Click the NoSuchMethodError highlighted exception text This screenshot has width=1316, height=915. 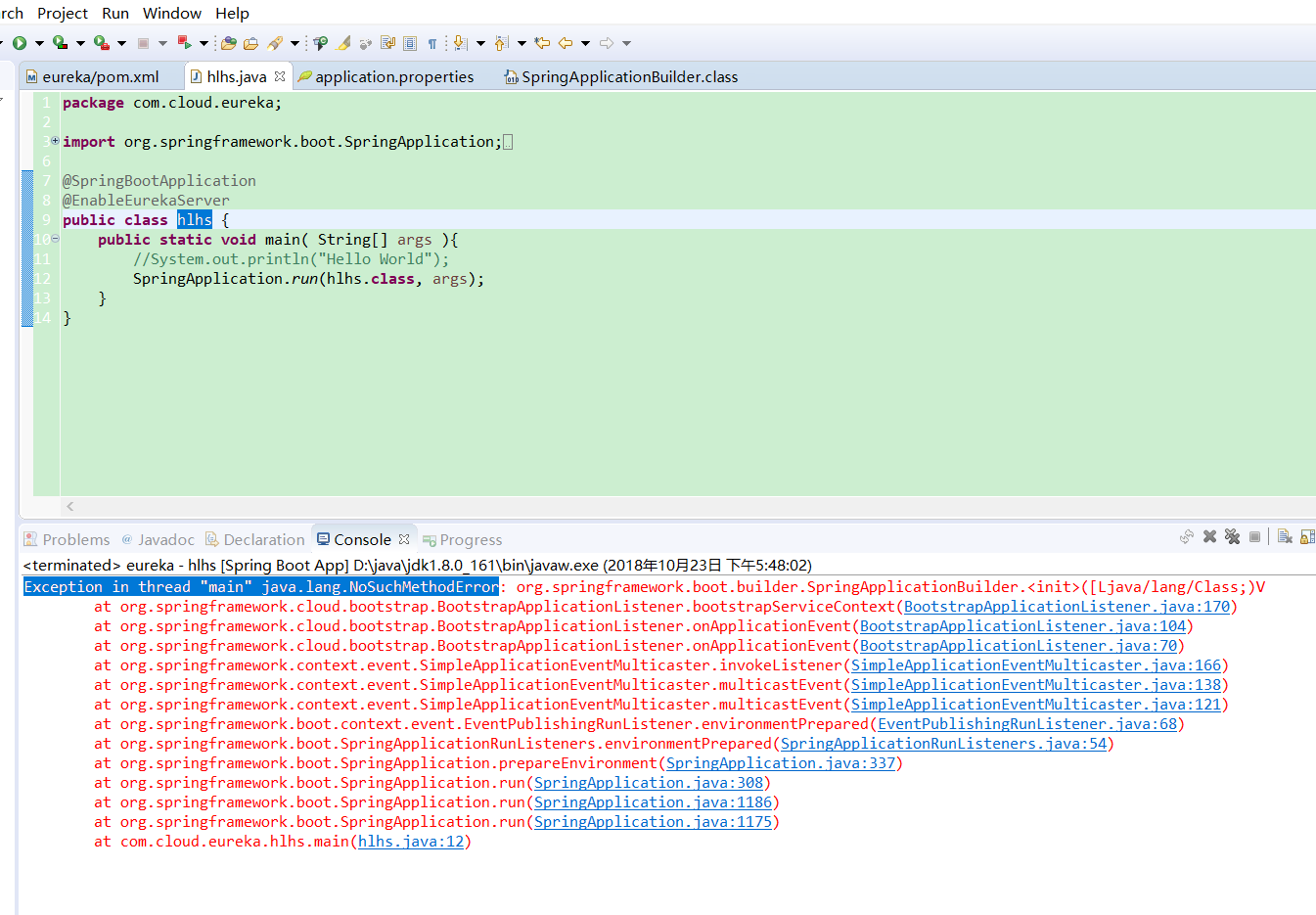click(261, 587)
